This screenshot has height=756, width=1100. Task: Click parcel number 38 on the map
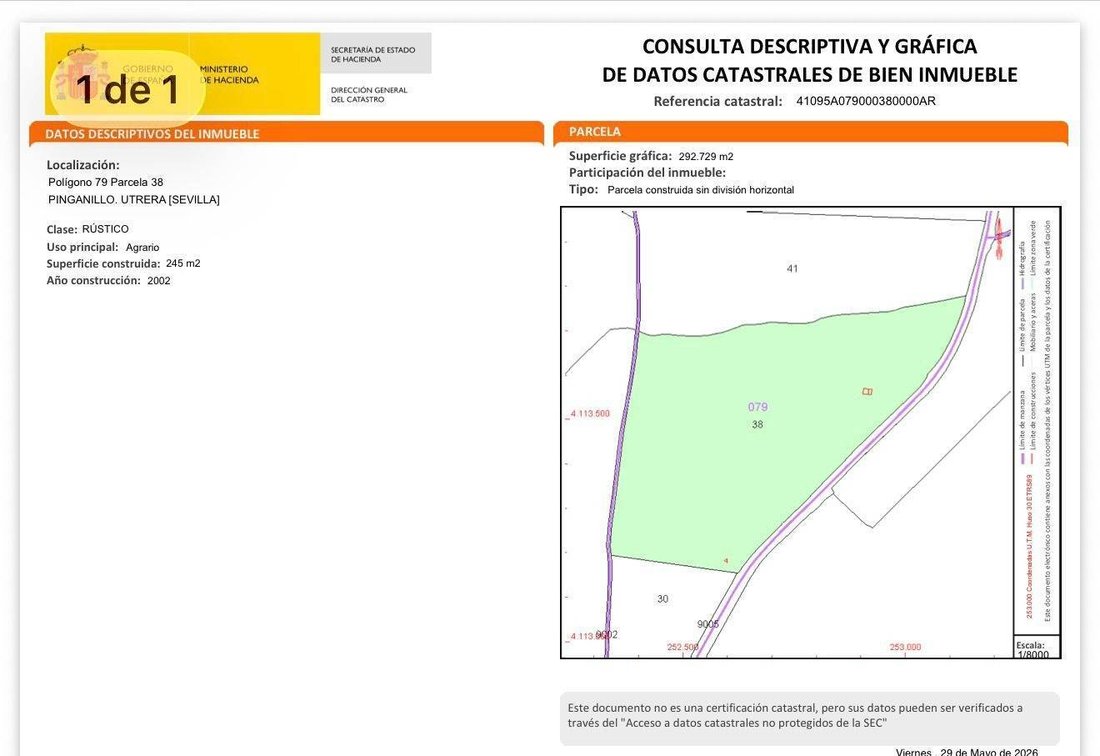tap(758, 424)
